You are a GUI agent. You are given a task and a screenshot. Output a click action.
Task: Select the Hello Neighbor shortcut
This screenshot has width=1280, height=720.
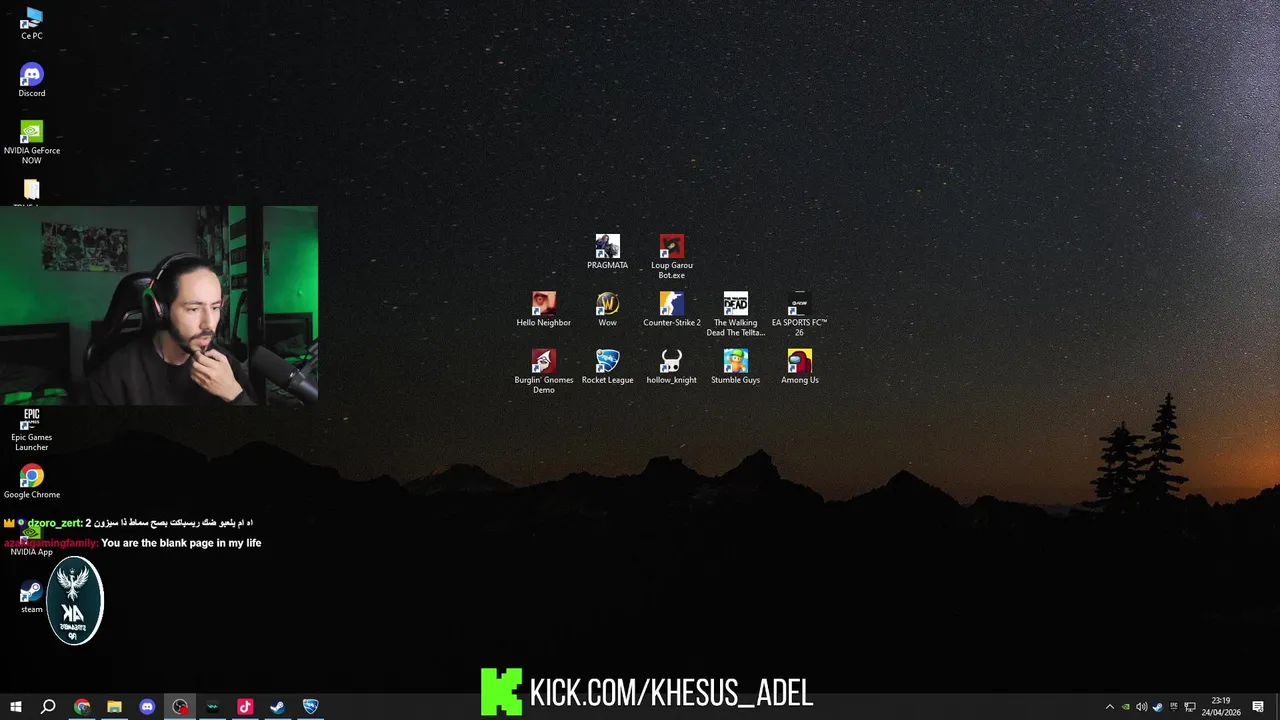[544, 309]
